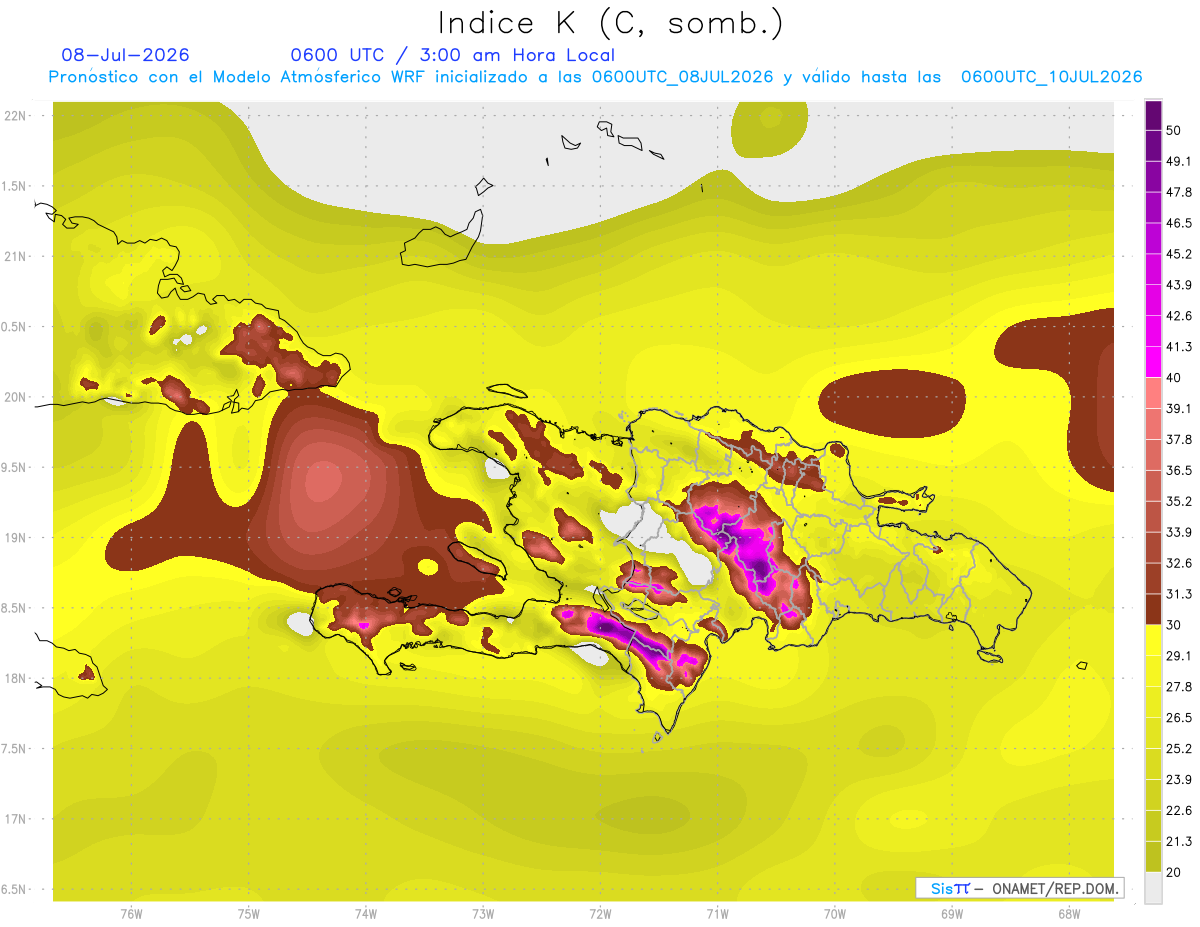
Task: Click the dark purple swatch at the top of the color scale
Action: click(x=1153, y=115)
